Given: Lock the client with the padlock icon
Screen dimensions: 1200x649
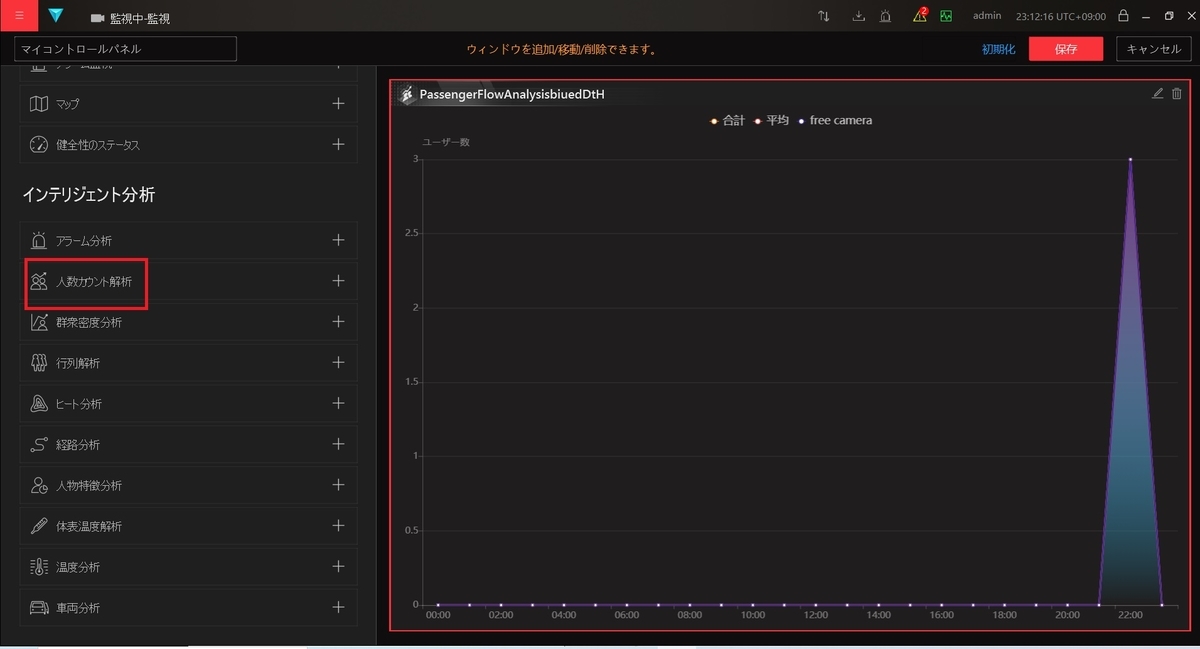Looking at the screenshot, I should (x=1124, y=16).
